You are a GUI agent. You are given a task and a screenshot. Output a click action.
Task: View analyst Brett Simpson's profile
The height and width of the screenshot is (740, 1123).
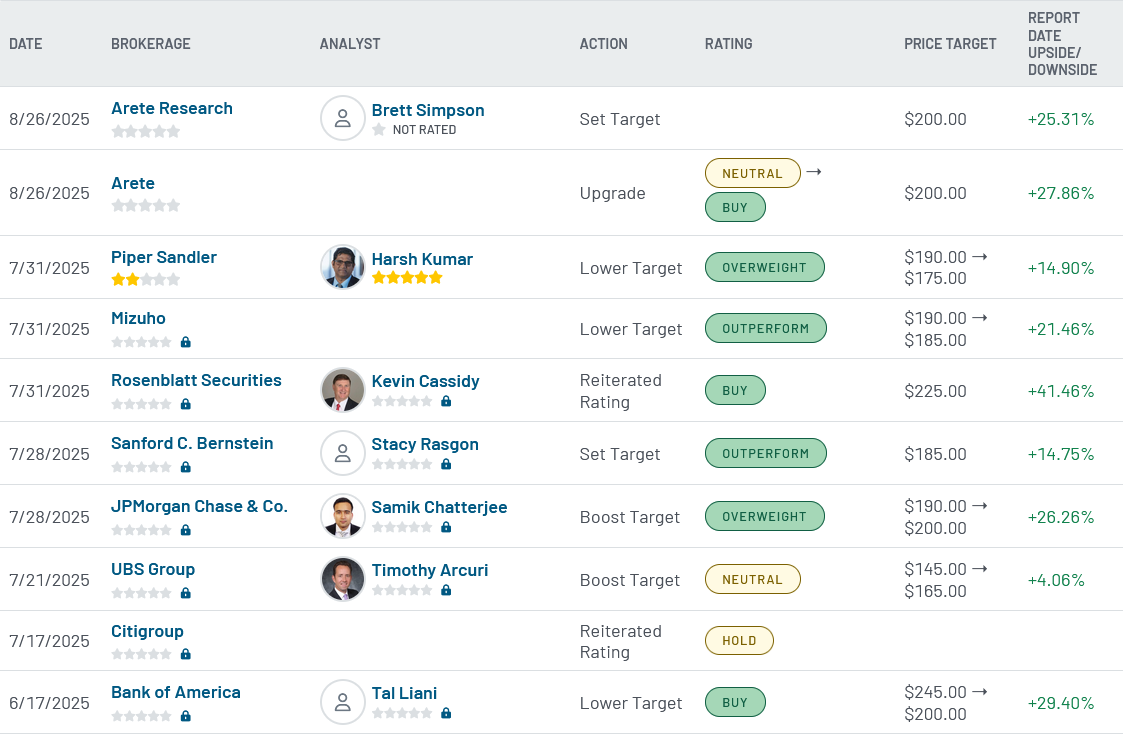(428, 110)
